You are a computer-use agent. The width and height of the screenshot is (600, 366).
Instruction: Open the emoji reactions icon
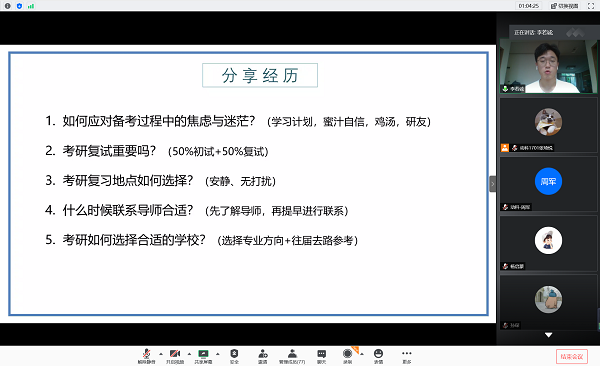(x=378, y=353)
